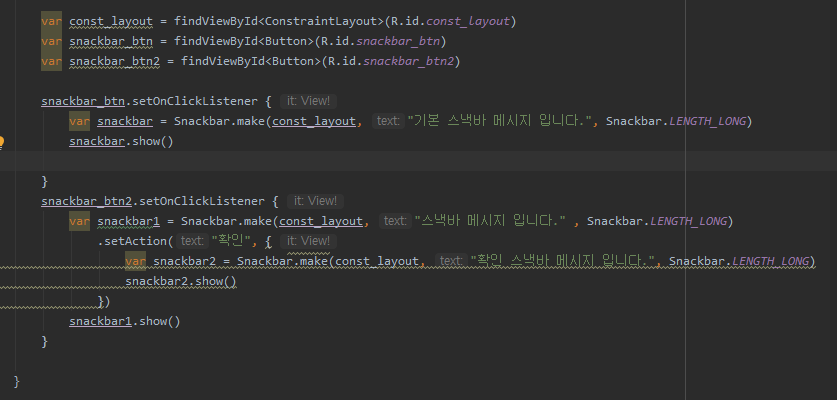Click LENGTH_LONG on the snackbar2 declaration line
This screenshot has height=400, width=837.
[x=770, y=261]
